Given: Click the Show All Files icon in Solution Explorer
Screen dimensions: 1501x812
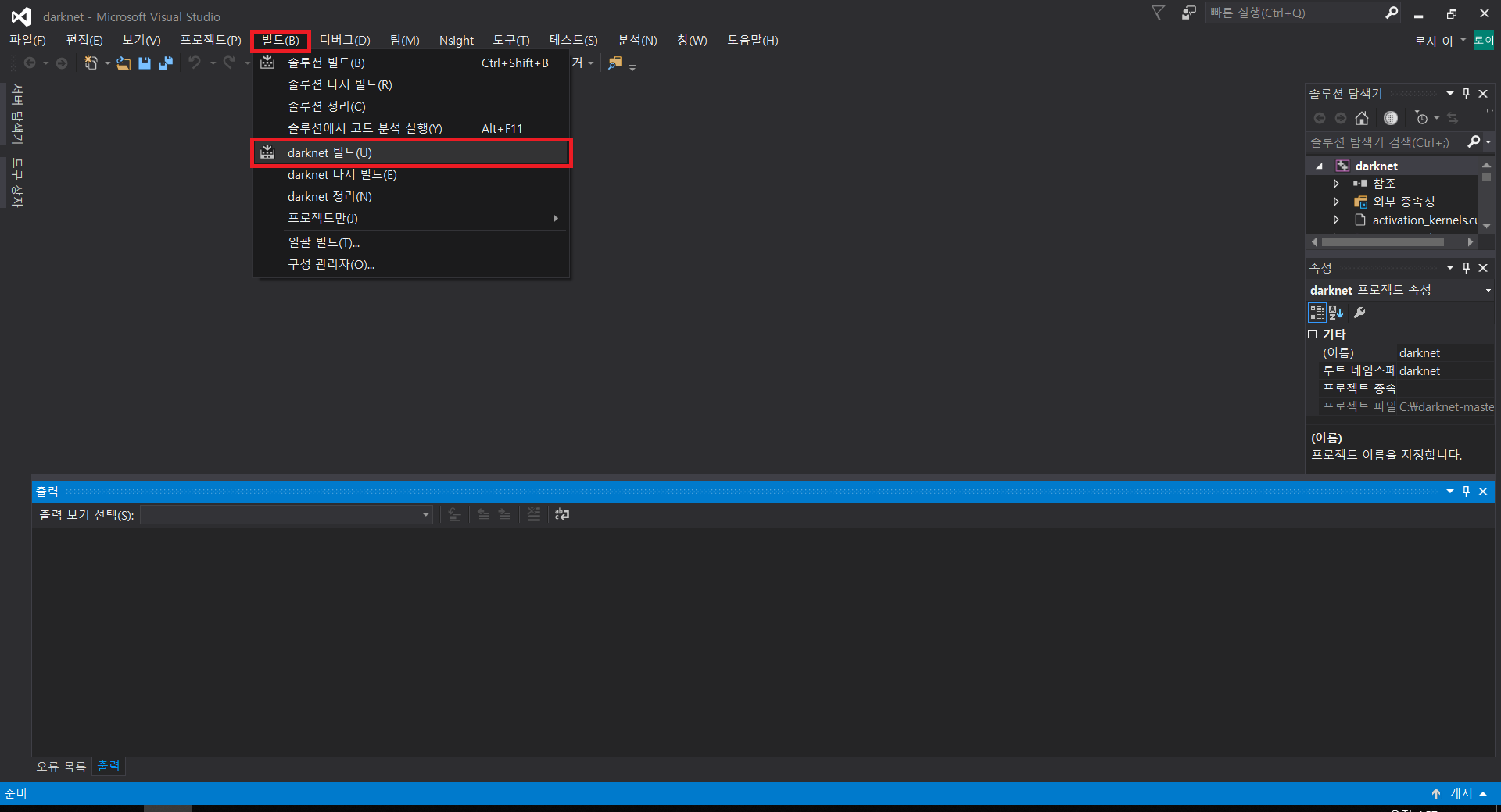Looking at the screenshot, I should (x=1391, y=118).
